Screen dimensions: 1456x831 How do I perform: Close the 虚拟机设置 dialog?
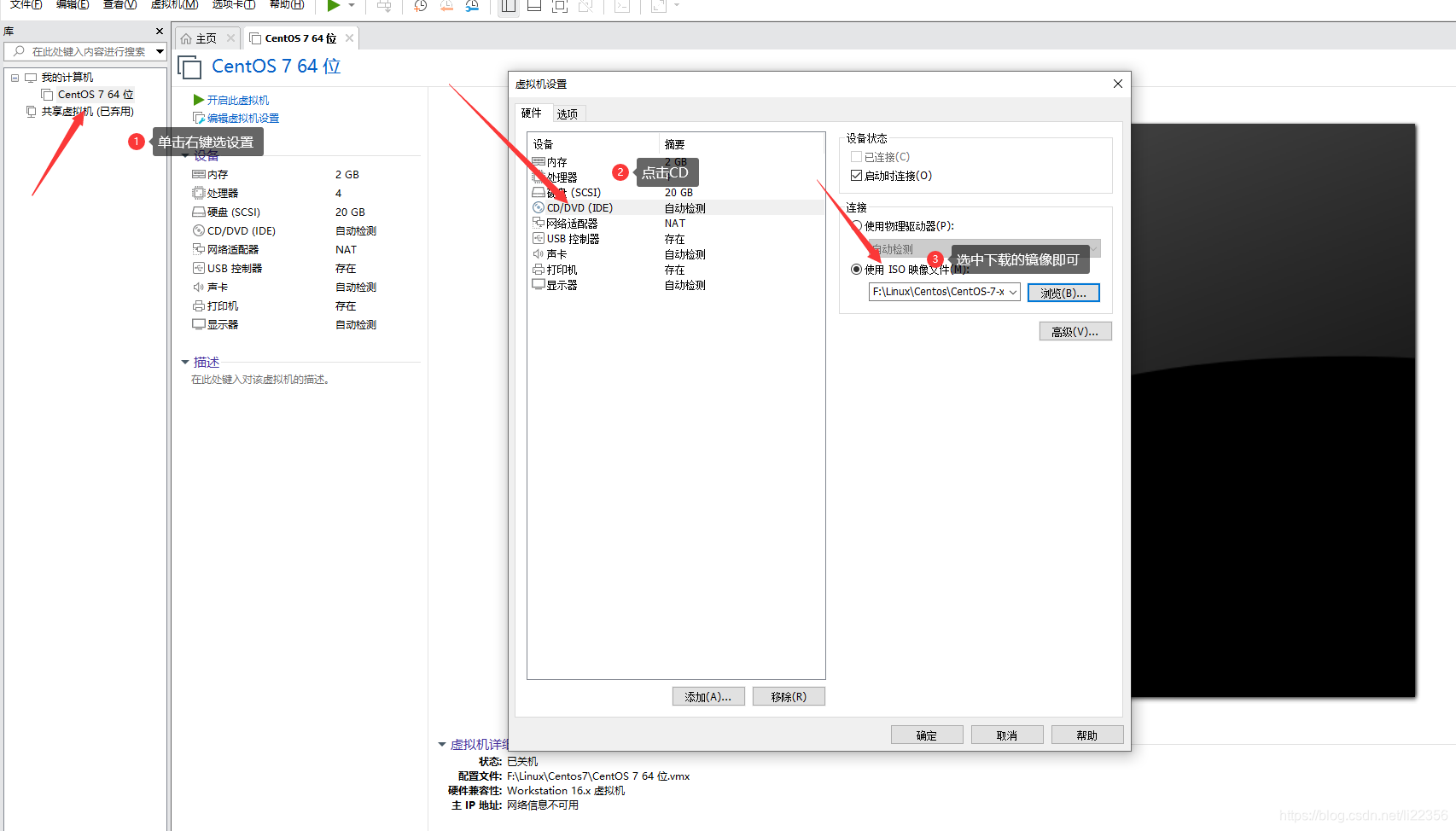click(1118, 84)
